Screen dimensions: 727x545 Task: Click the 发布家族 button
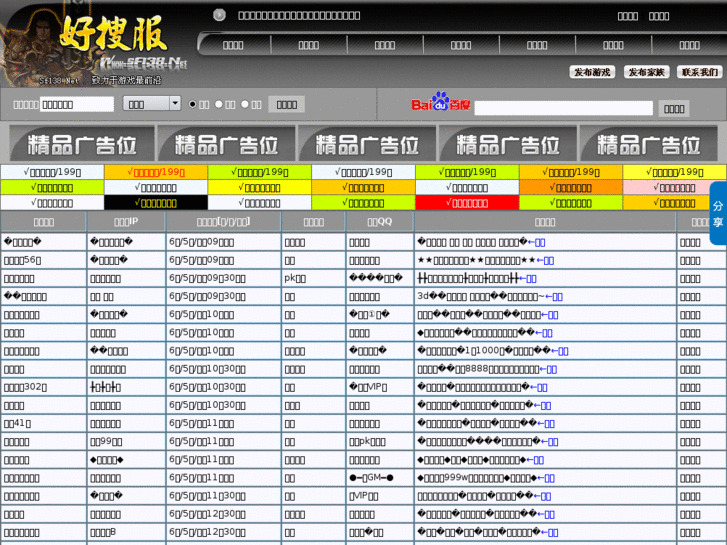(x=646, y=72)
